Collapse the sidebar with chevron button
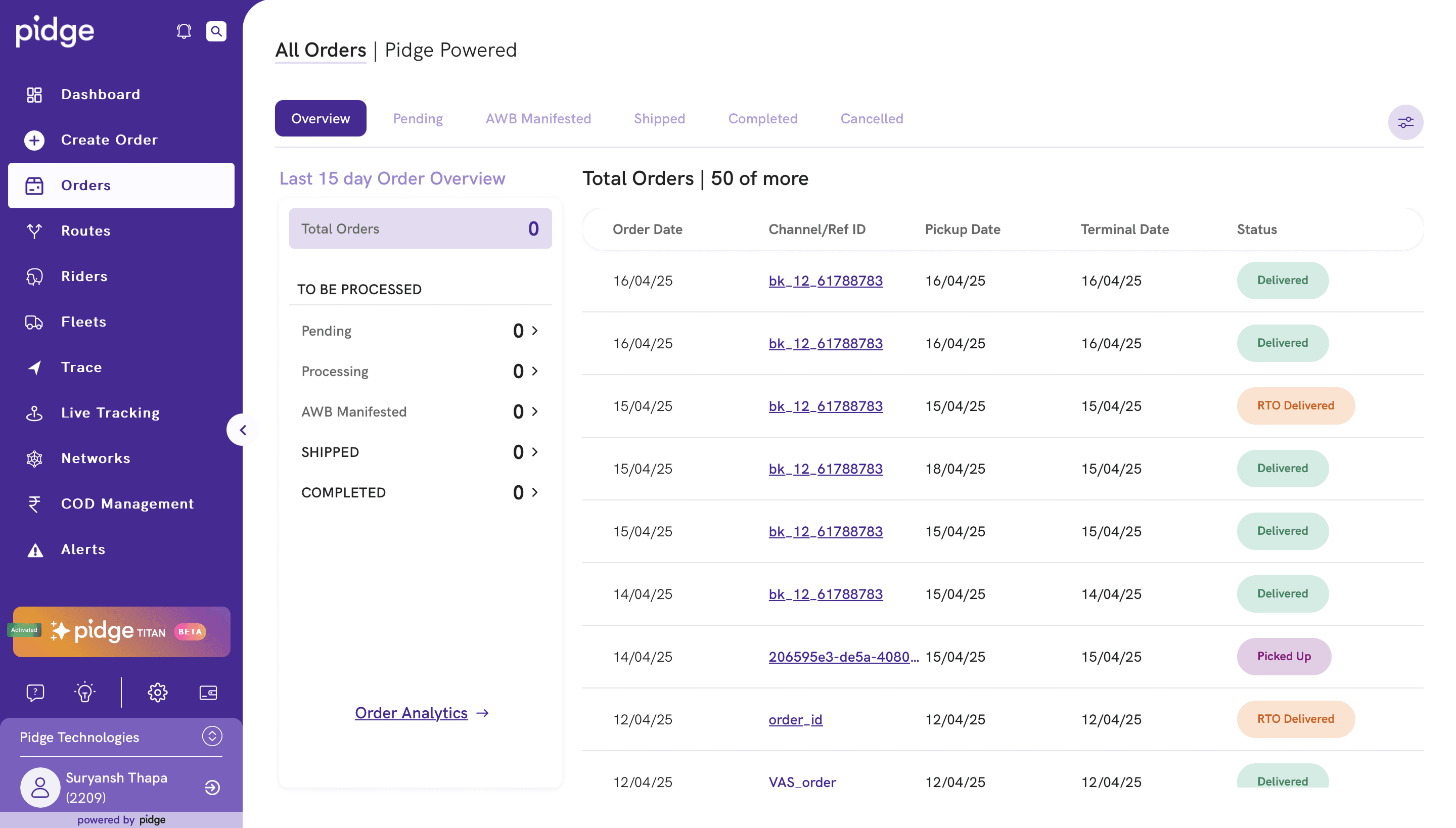The height and width of the screenshot is (828, 1456). click(243, 430)
